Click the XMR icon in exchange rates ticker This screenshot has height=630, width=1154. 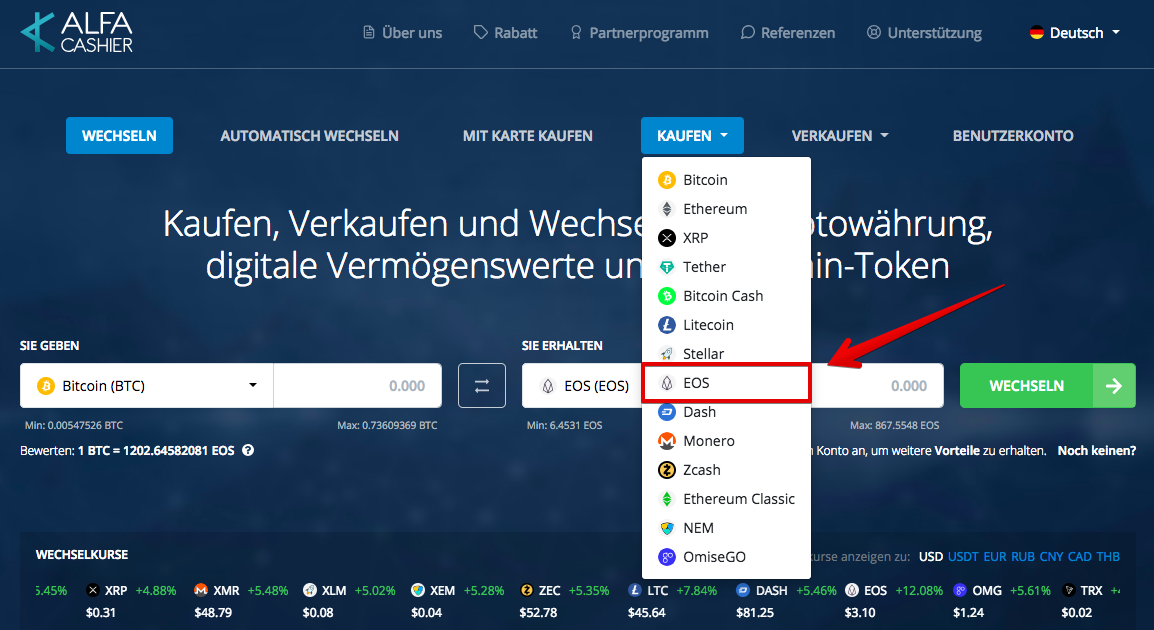[x=201, y=590]
